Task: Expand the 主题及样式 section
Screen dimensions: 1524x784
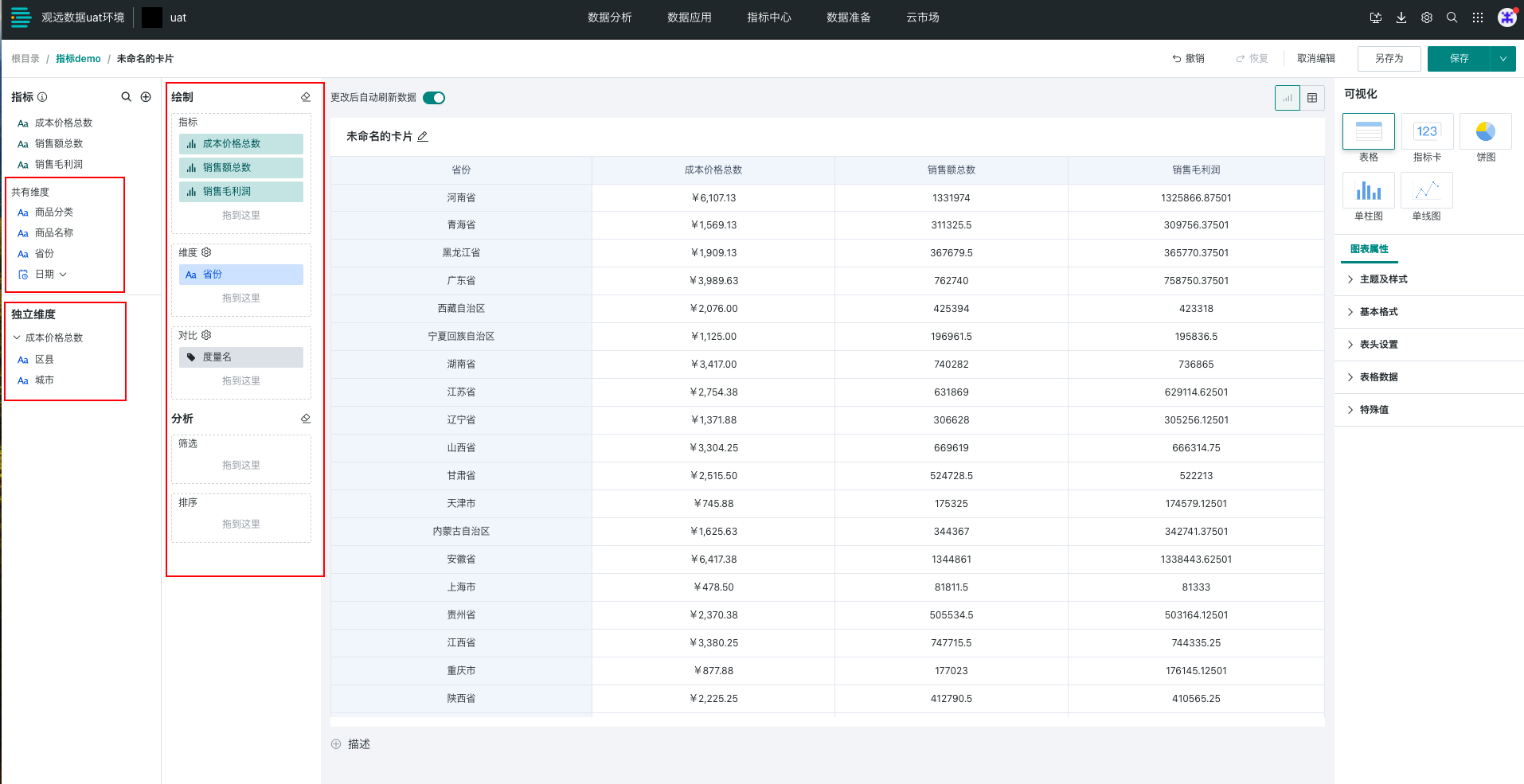Action: (x=1383, y=279)
